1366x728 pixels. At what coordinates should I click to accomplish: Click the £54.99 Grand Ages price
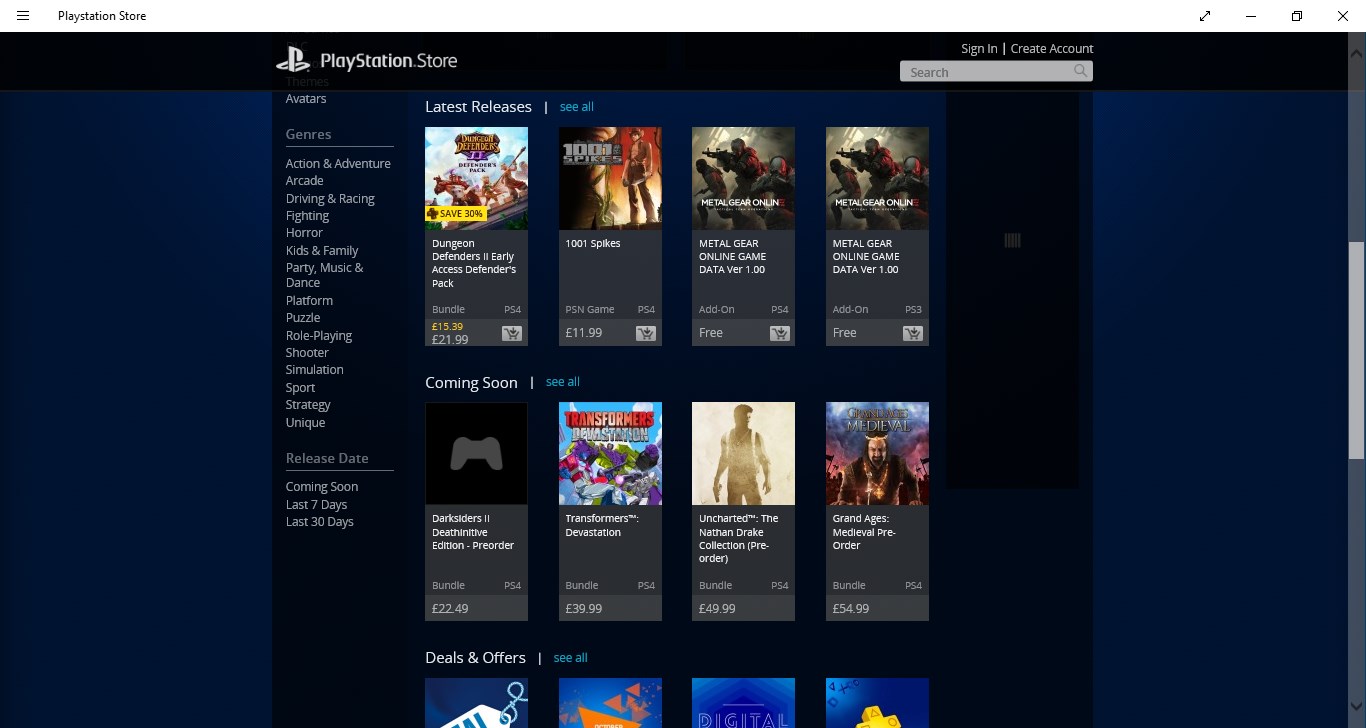851,608
